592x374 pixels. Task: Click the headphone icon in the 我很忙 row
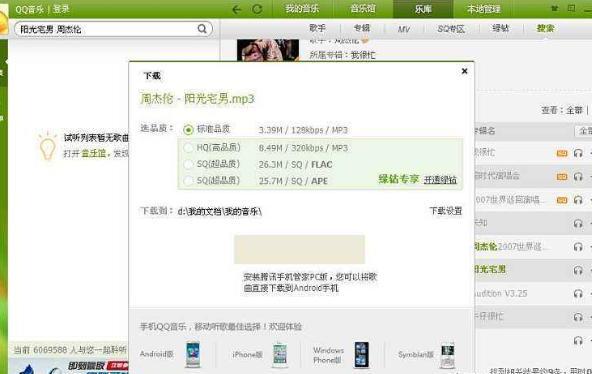tap(578, 153)
